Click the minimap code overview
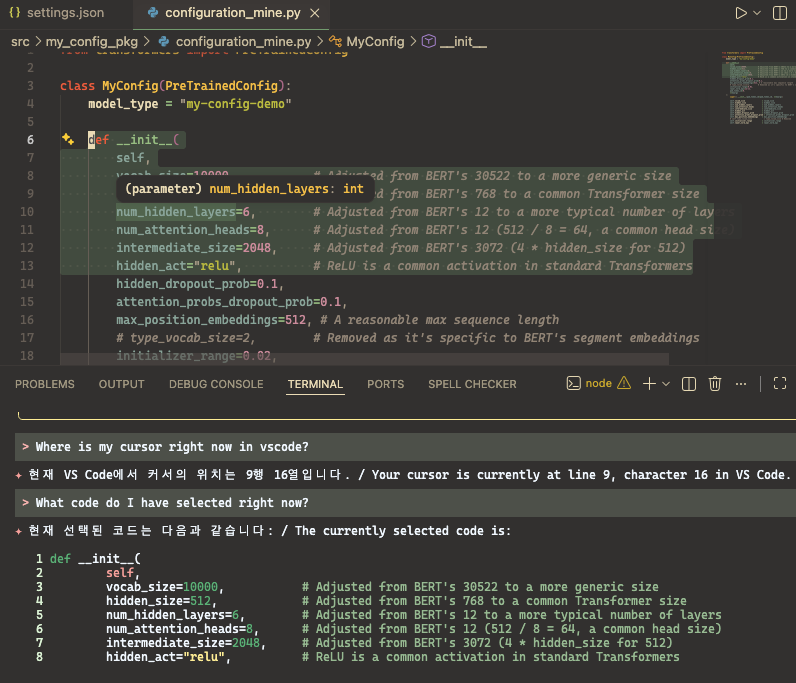This screenshot has height=683, width=796. (758, 89)
